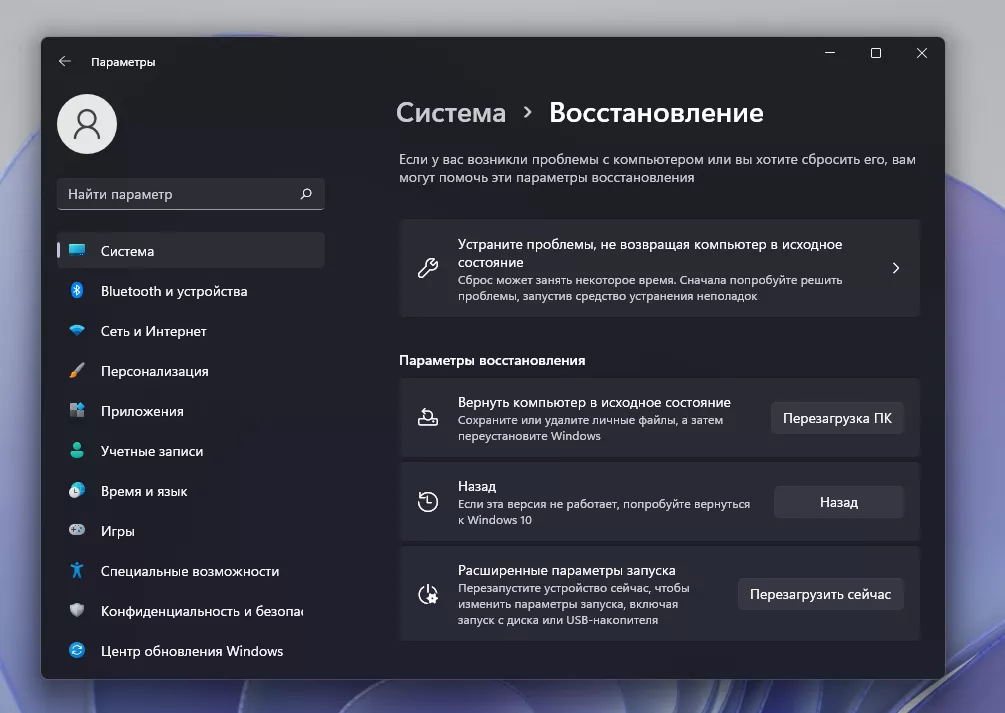Open the Учетные записи section
1005x713 pixels.
(190, 451)
